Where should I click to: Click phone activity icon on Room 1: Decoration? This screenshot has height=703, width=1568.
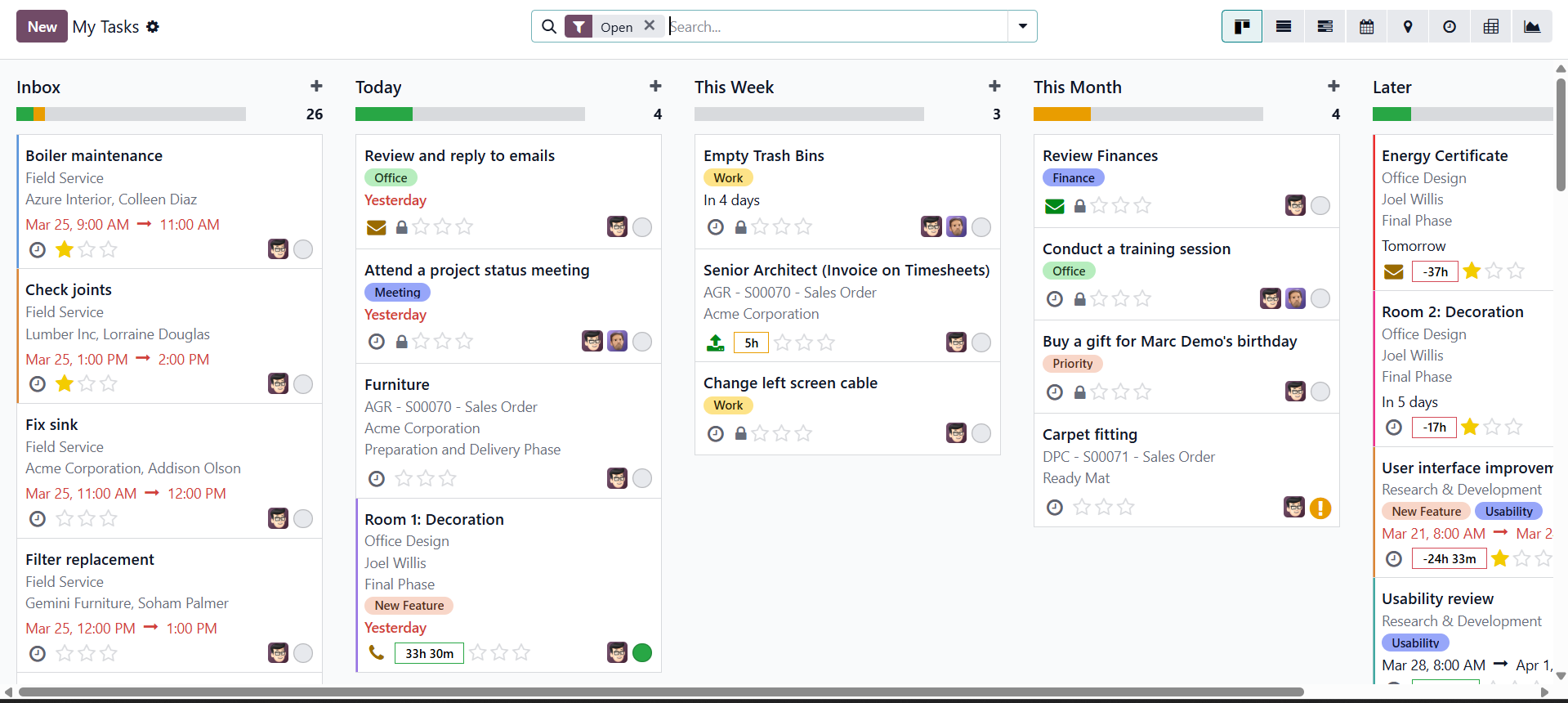376,652
